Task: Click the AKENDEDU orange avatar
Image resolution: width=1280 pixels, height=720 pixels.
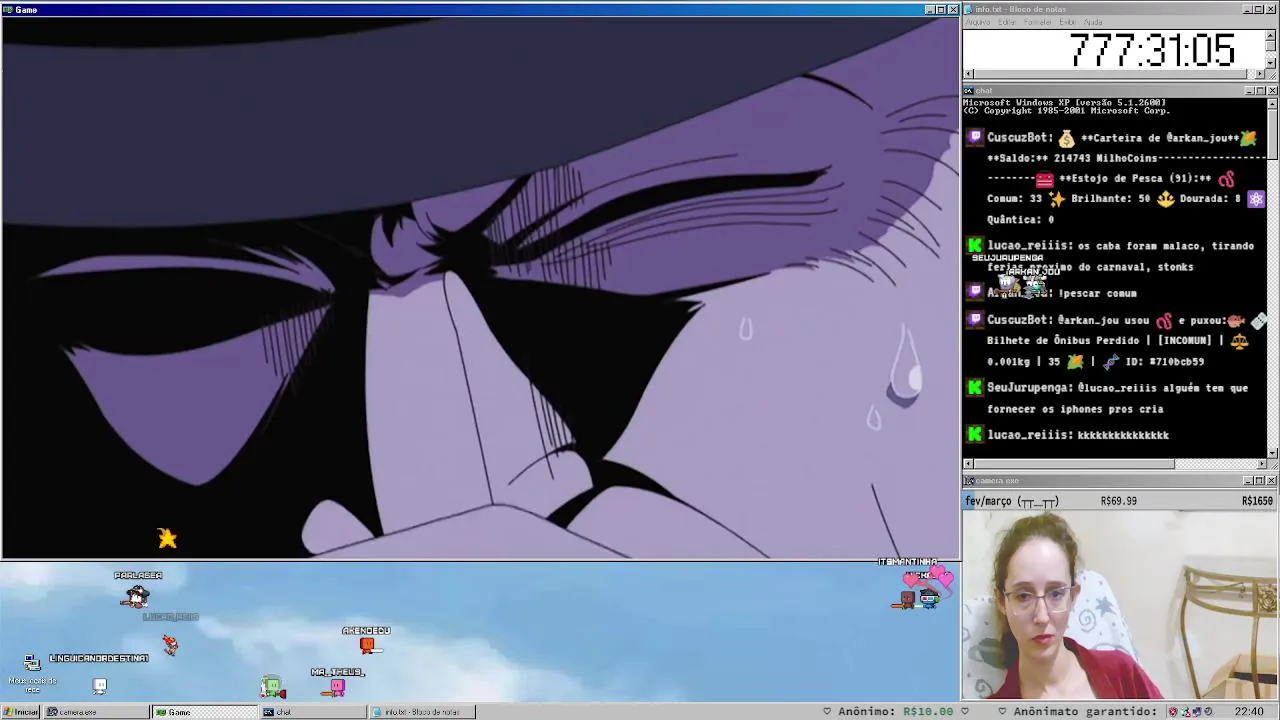Action: 368,645
